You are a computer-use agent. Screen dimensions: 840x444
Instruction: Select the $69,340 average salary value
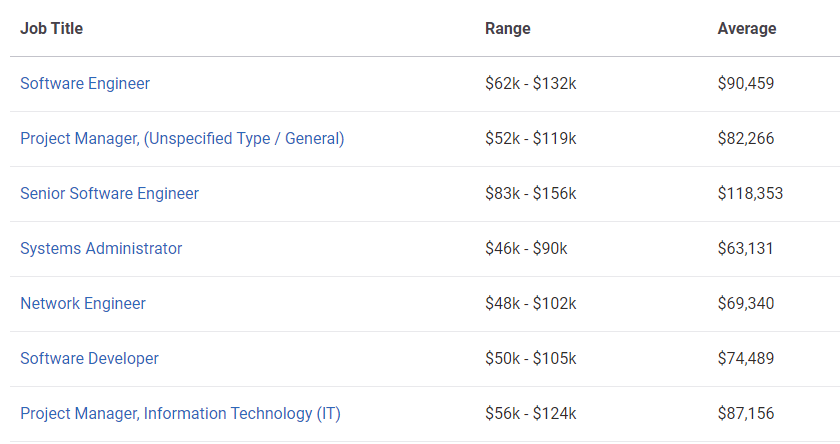[x=746, y=304]
